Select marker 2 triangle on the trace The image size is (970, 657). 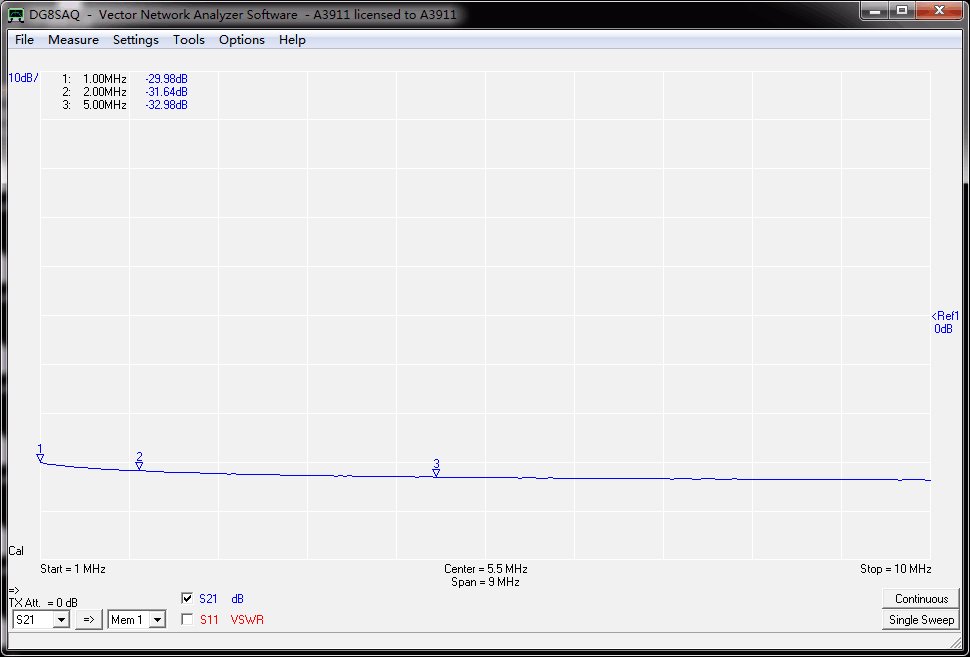pos(139,466)
